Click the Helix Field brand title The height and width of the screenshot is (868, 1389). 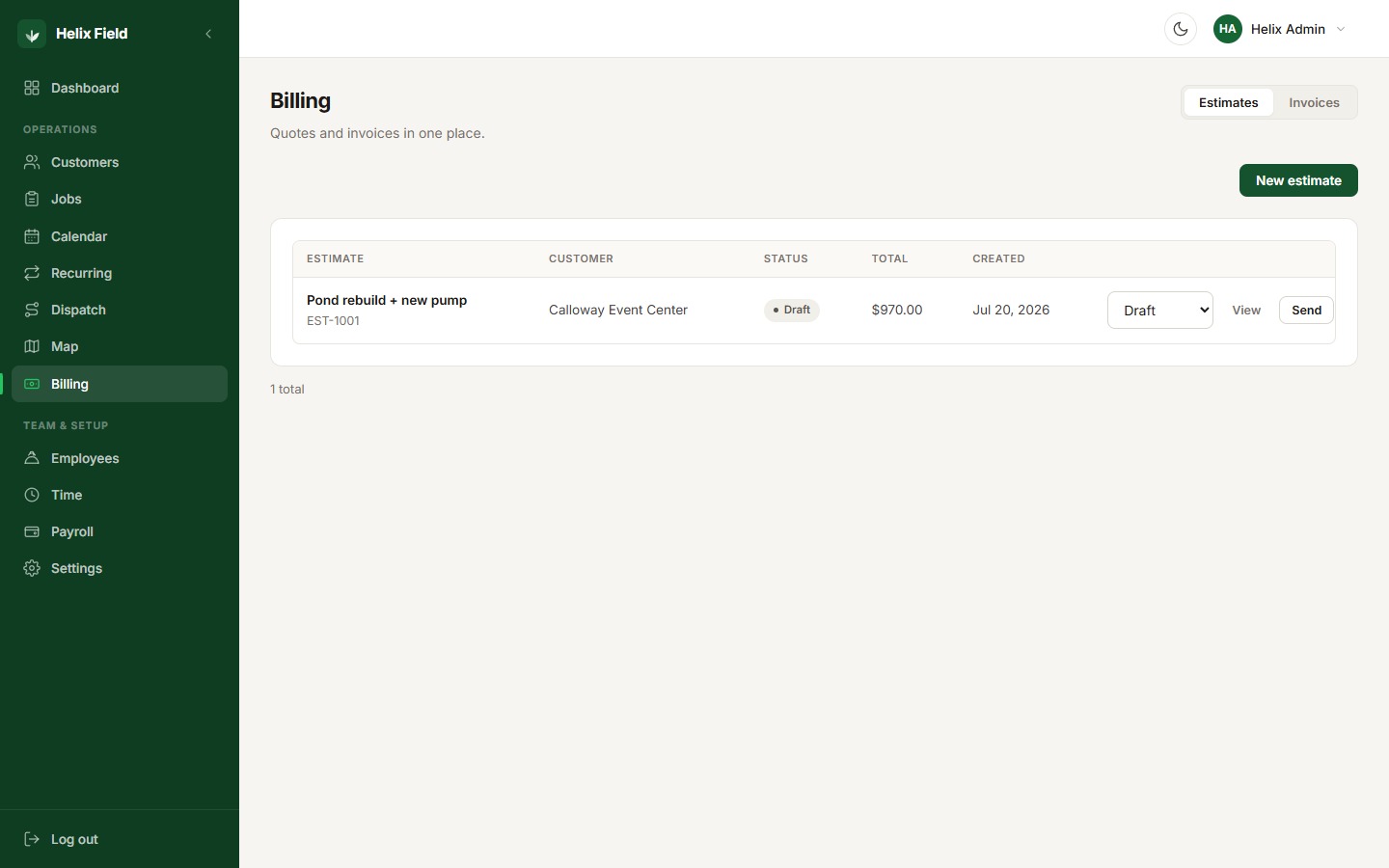tap(92, 34)
